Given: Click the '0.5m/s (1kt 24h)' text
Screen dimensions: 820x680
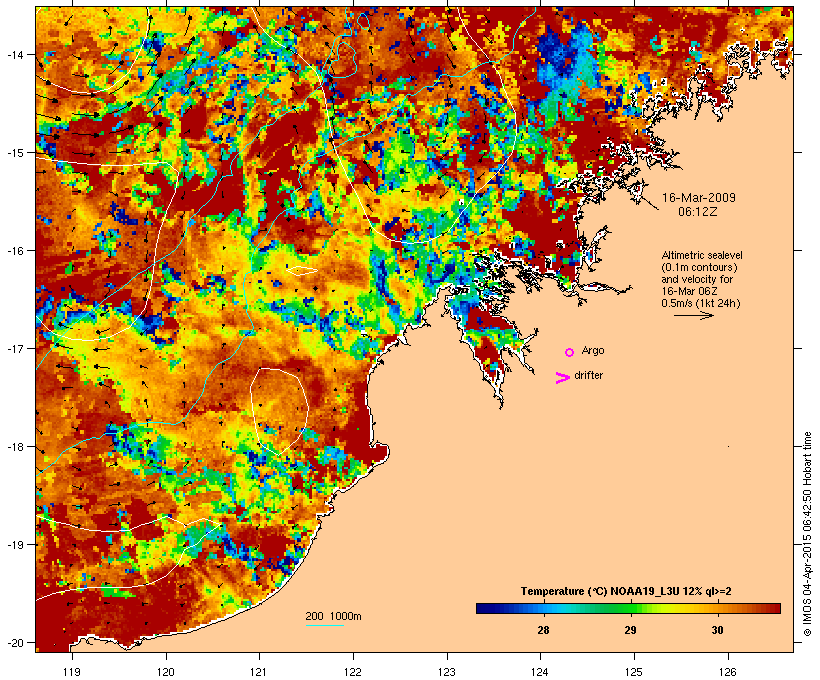Looking at the screenshot, I should tap(701, 303).
